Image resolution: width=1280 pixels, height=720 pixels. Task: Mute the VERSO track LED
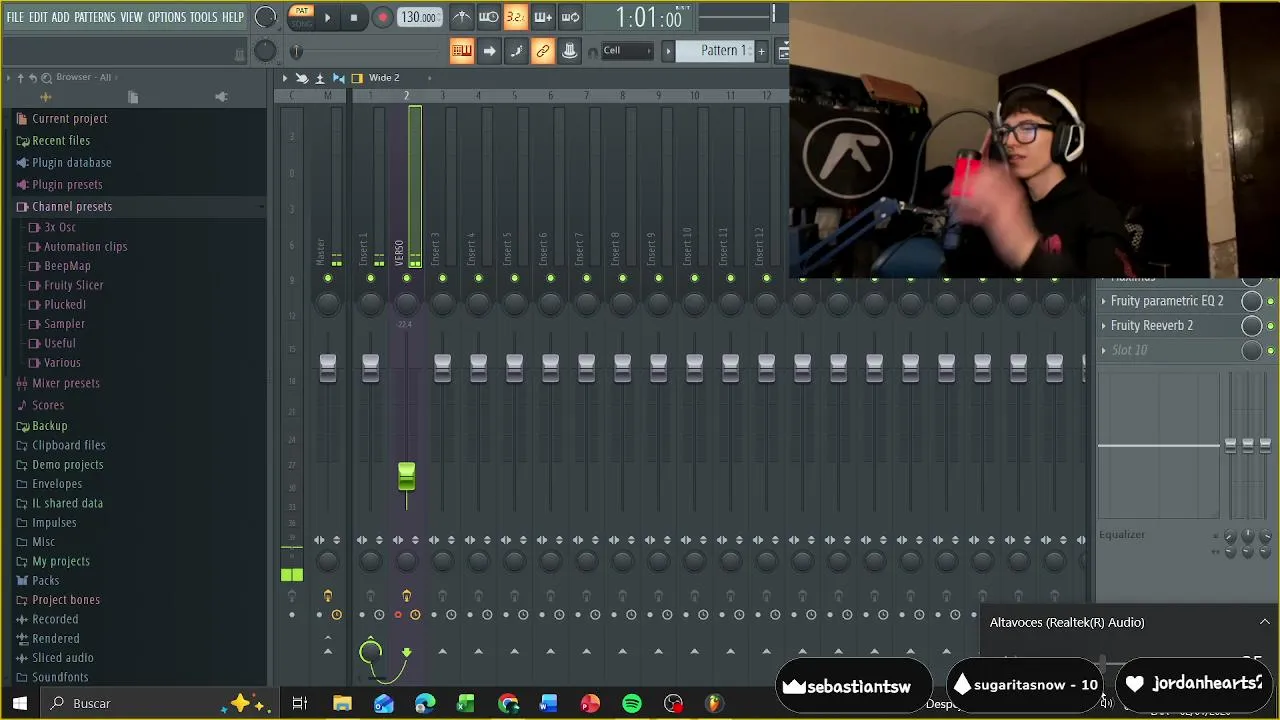(x=406, y=278)
